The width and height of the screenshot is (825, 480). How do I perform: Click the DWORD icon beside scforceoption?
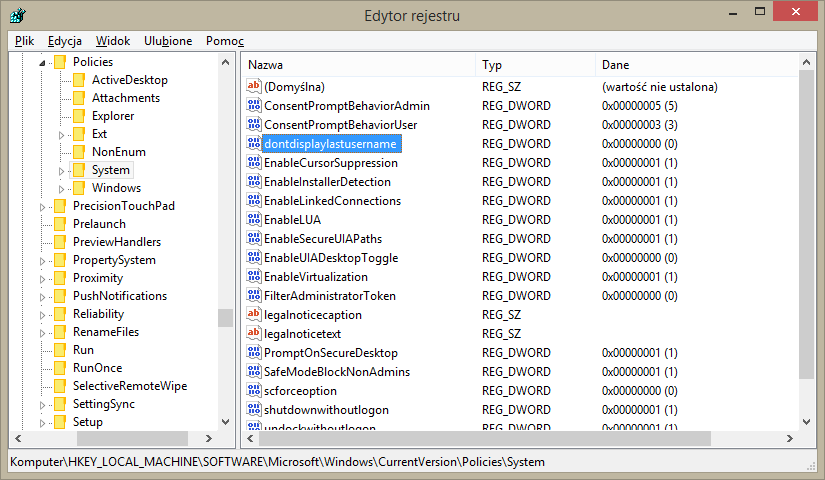click(x=254, y=390)
